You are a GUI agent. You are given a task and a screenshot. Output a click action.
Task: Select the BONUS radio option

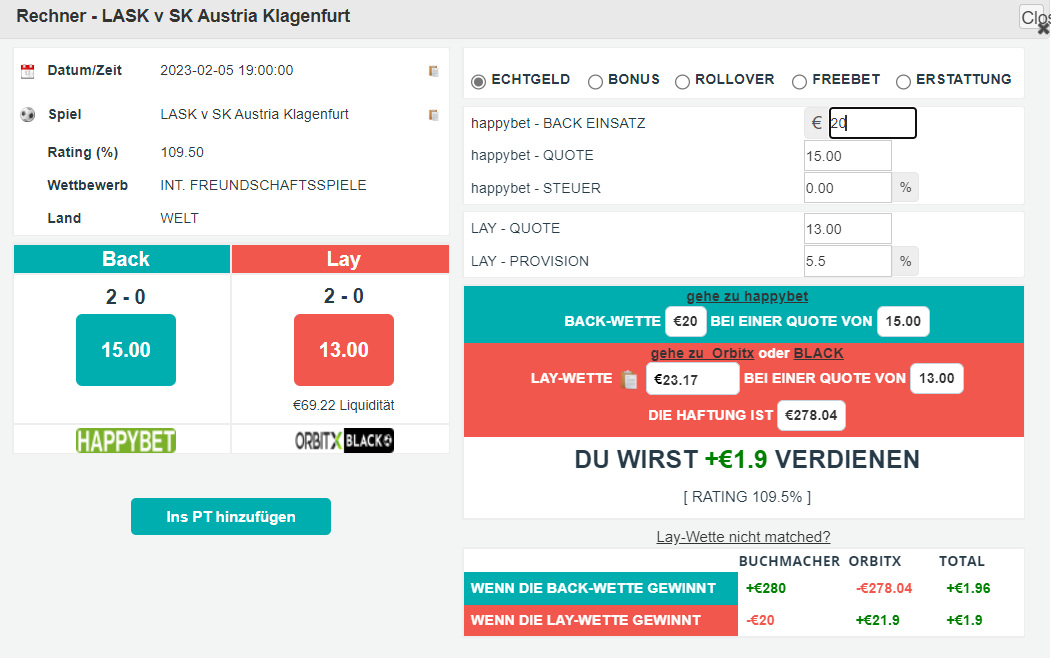click(x=595, y=82)
